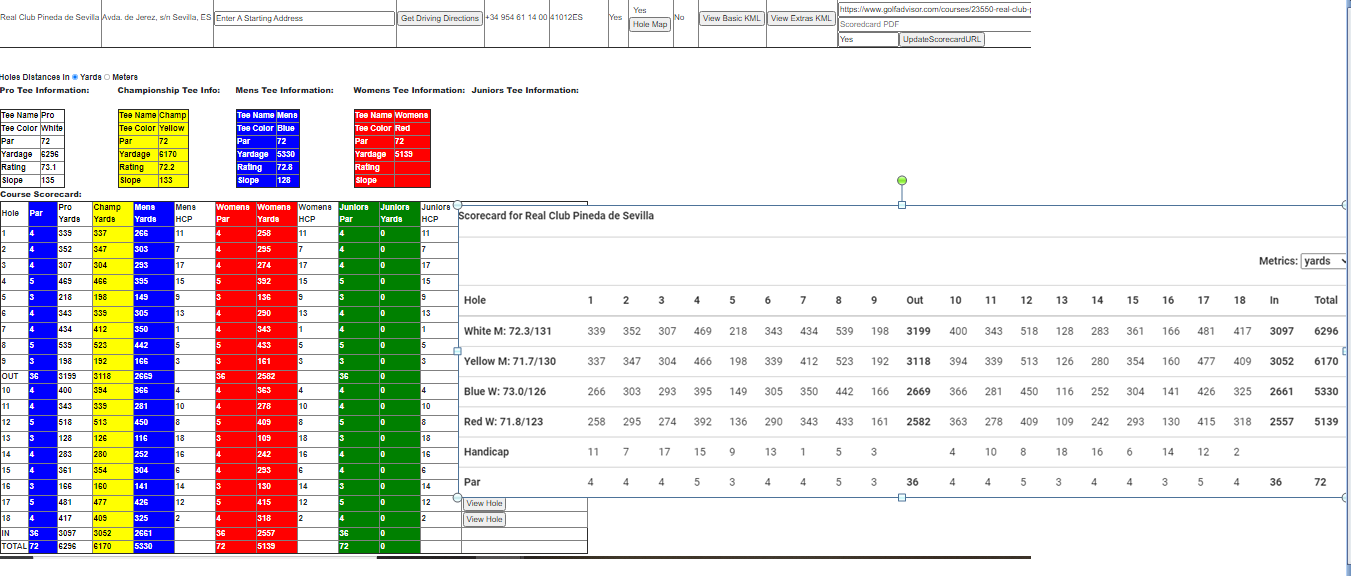Click the View Extras KML button
Image resolution: width=1351 pixels, height=576 pixels.
pos(801,18)
